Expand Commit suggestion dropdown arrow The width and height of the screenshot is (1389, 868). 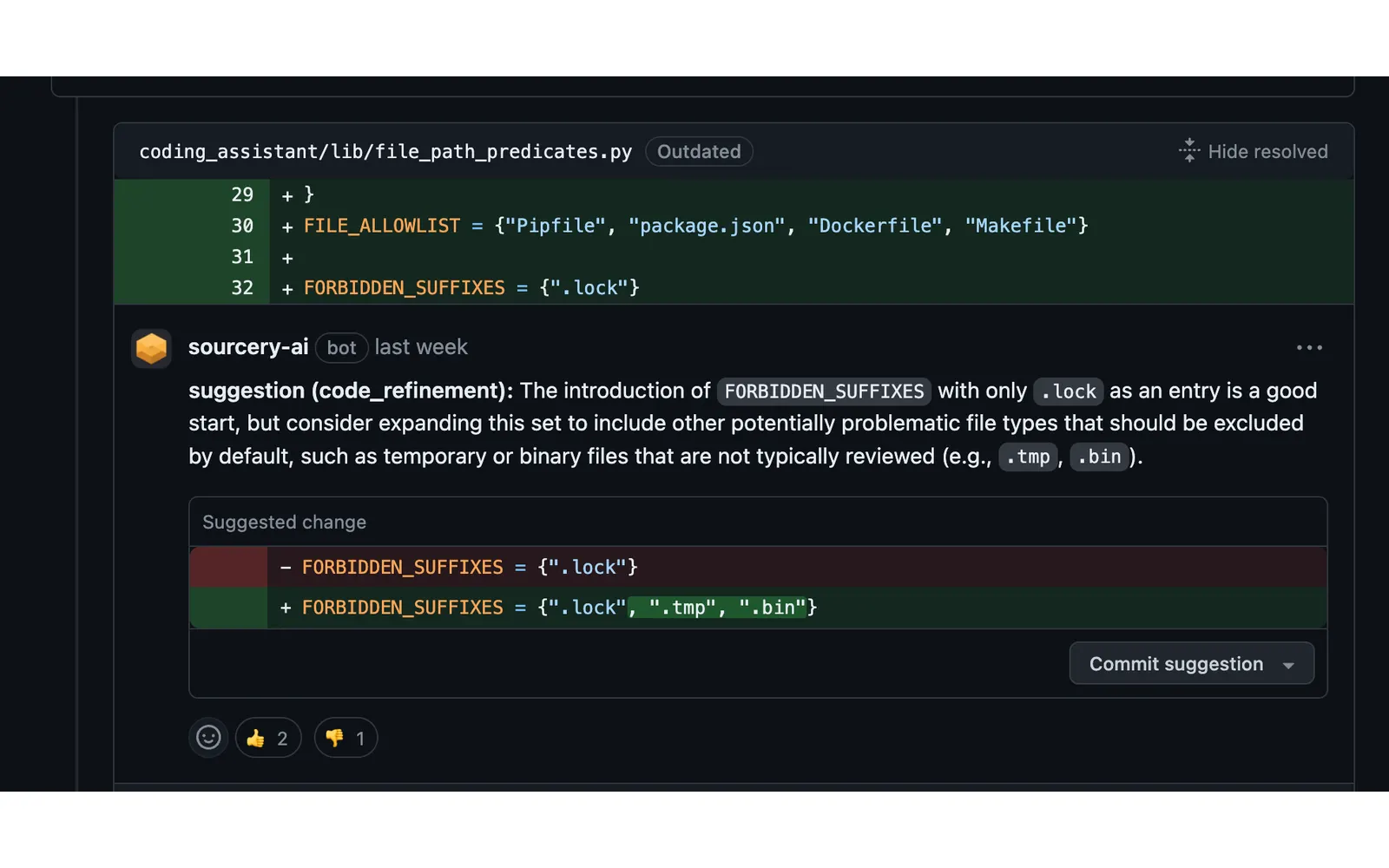pos(1289,665)
